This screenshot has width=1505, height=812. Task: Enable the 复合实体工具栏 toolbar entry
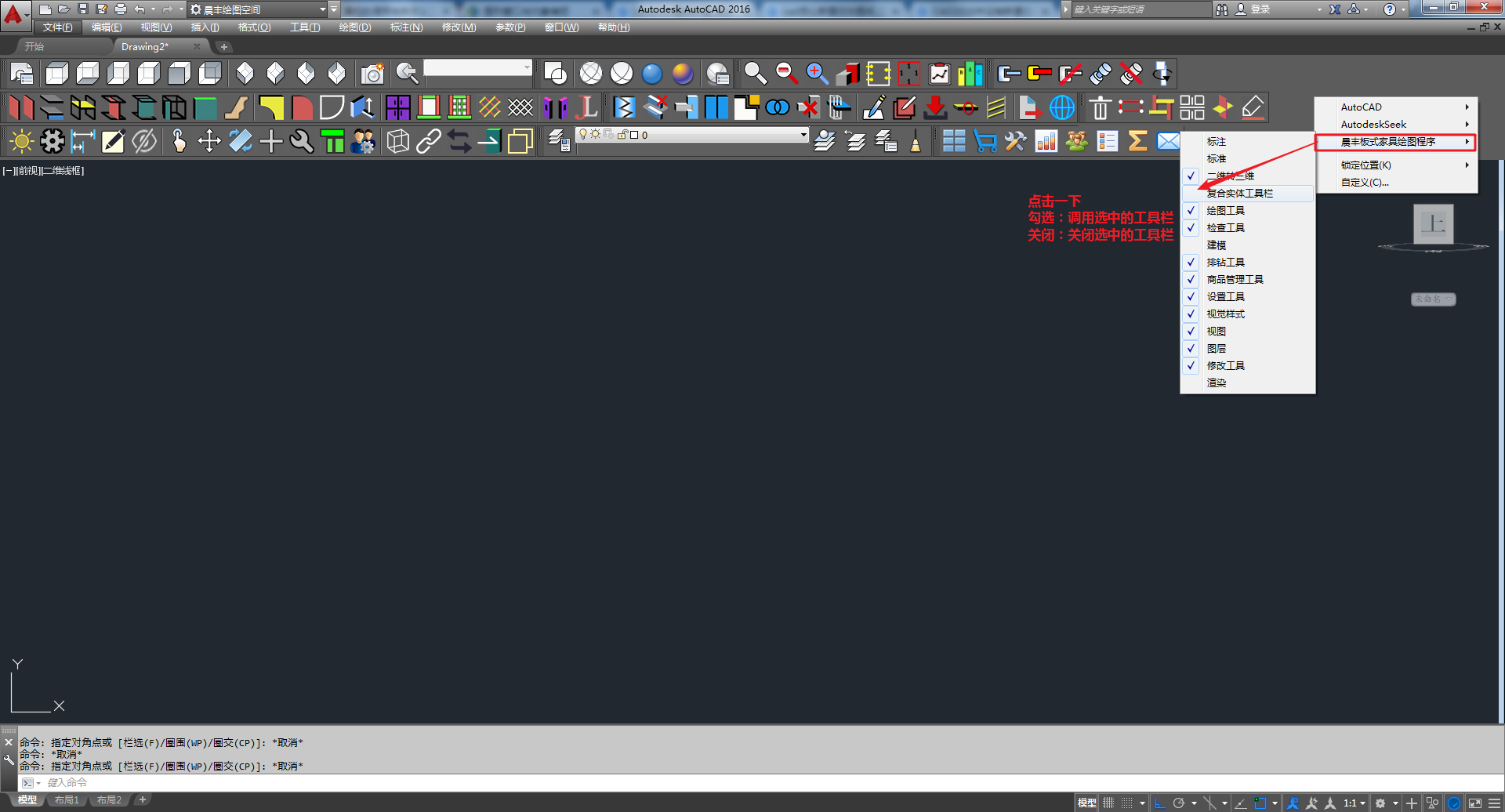coord(1248,194)
